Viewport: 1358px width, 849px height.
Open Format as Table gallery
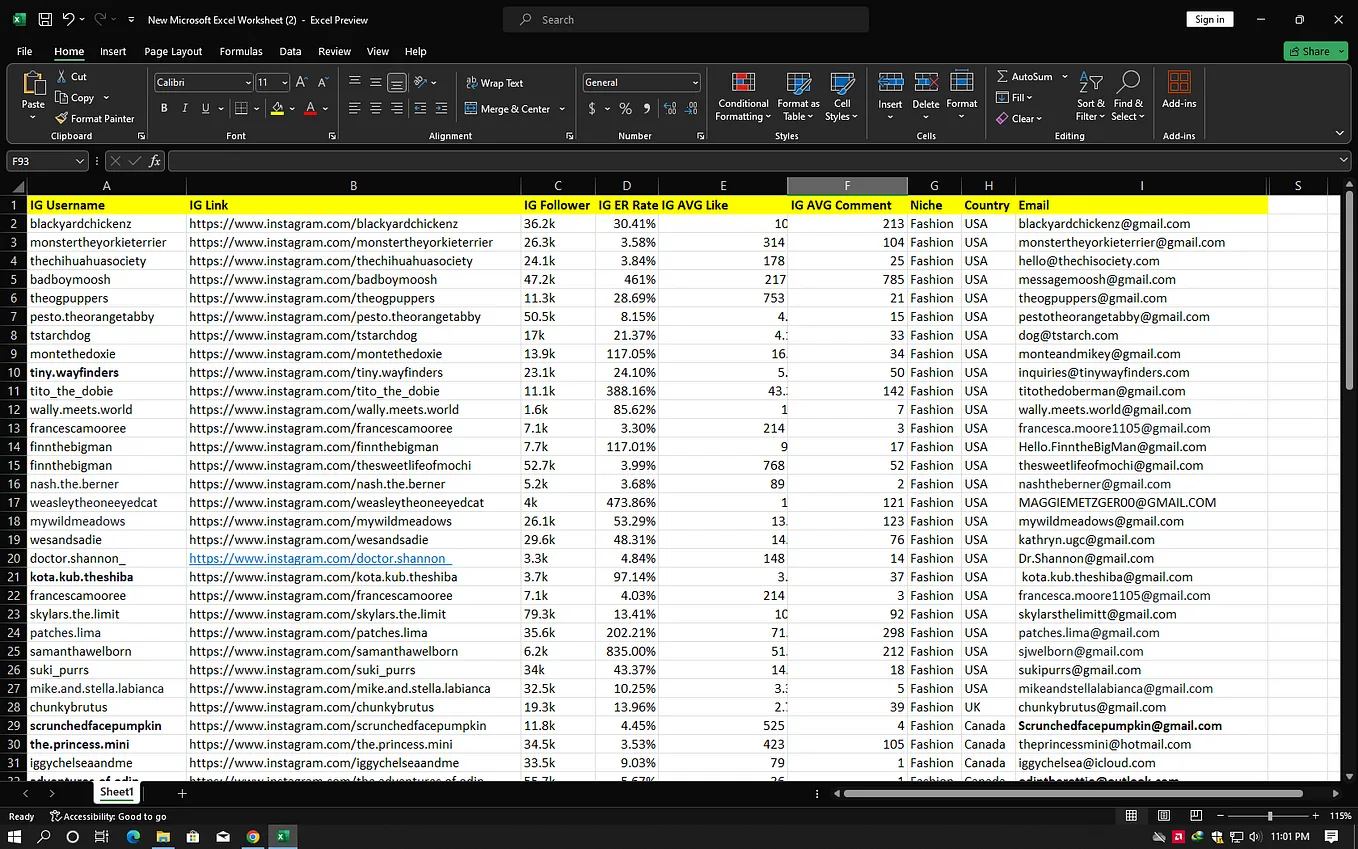pos(798,97)
